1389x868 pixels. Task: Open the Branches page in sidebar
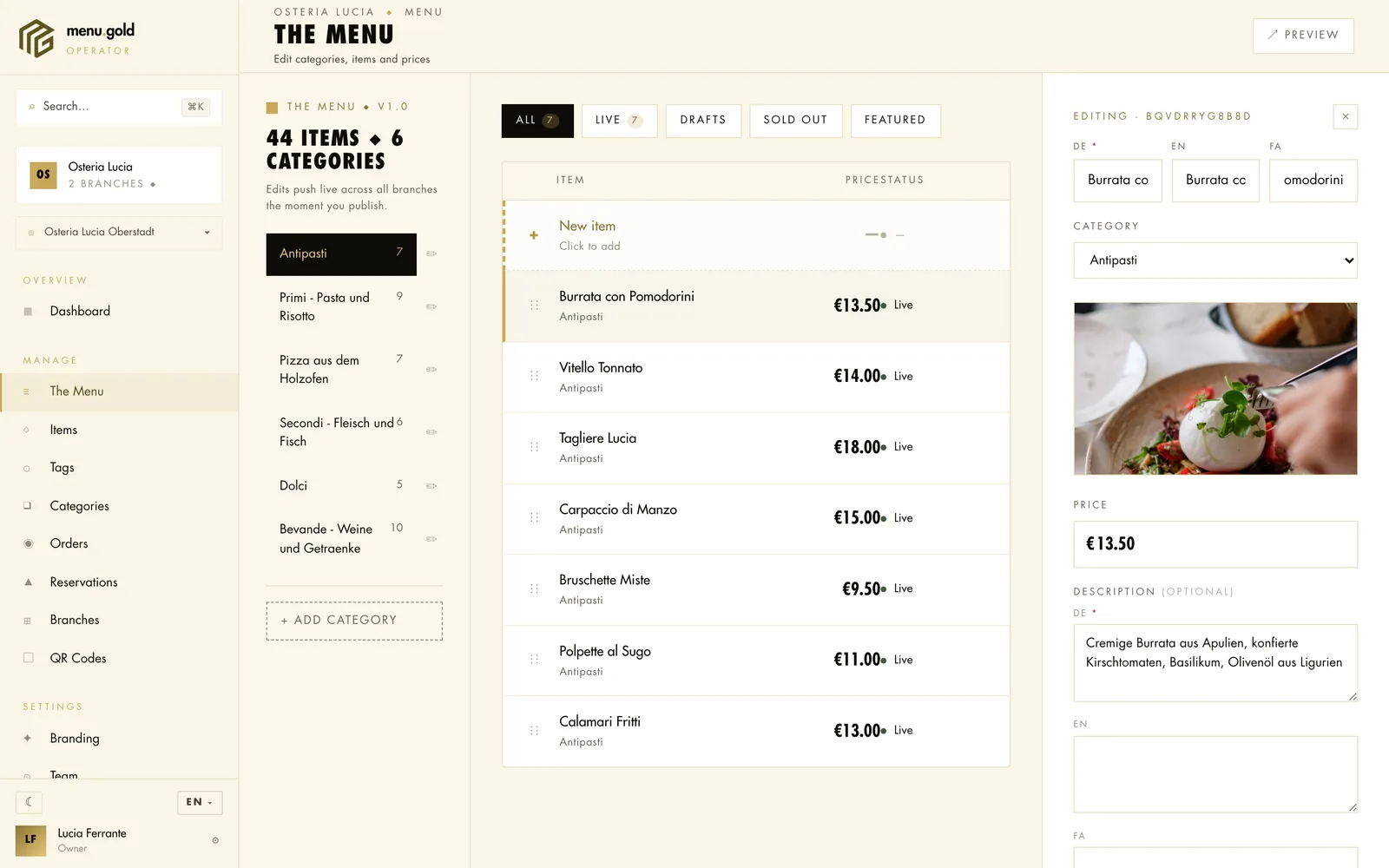(119, 620)
